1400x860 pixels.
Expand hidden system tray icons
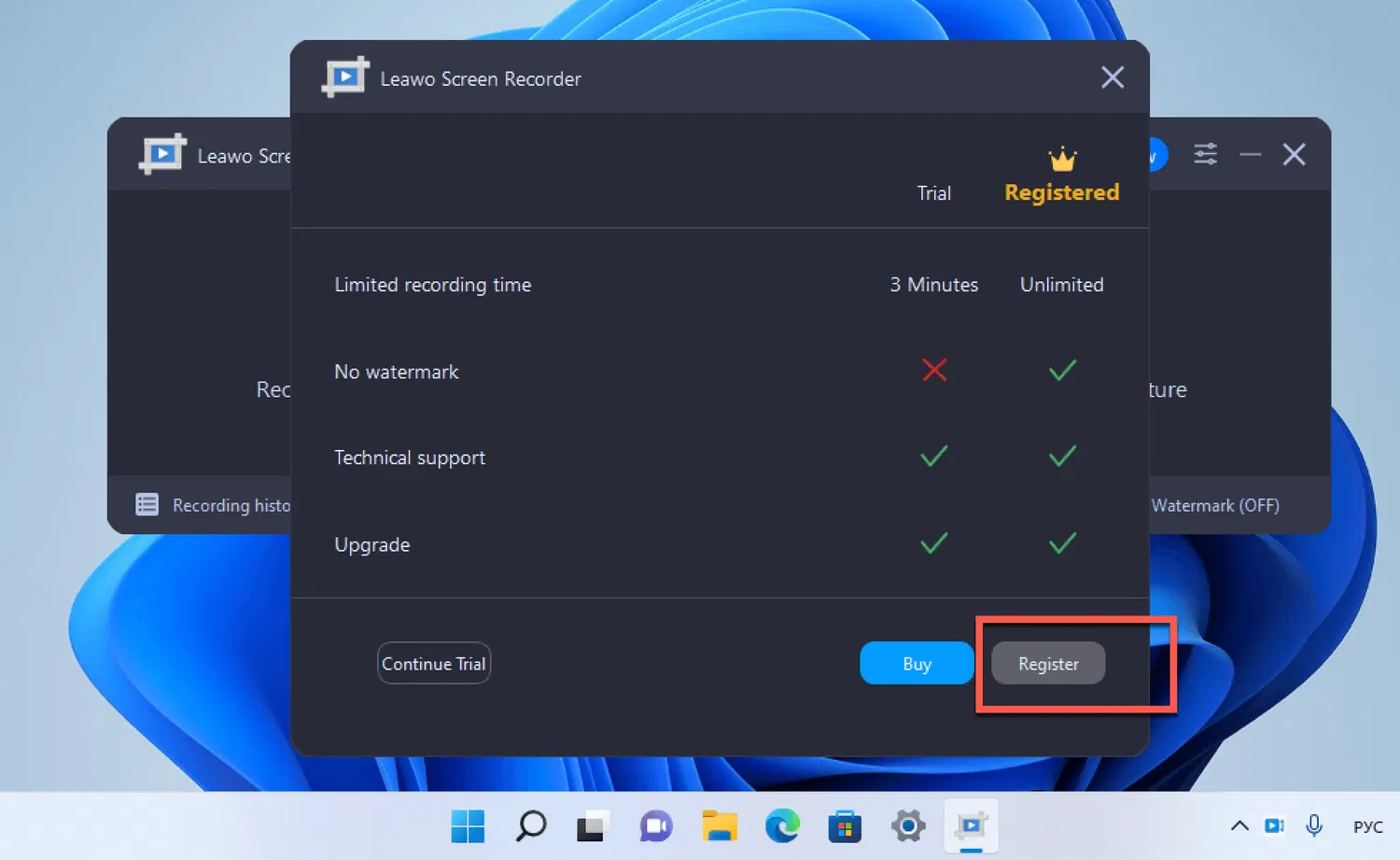pyautogui.click(x=1239, y=825)
